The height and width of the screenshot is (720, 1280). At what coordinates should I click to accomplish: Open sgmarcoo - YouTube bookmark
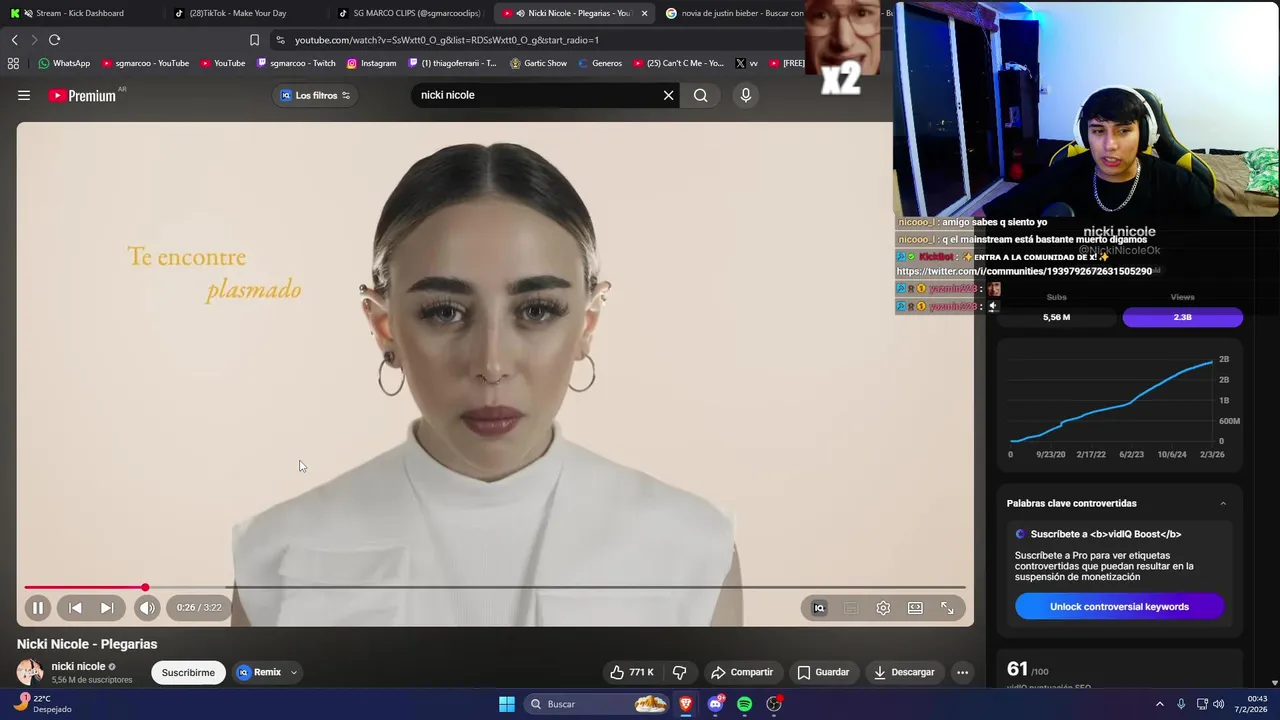145,63
